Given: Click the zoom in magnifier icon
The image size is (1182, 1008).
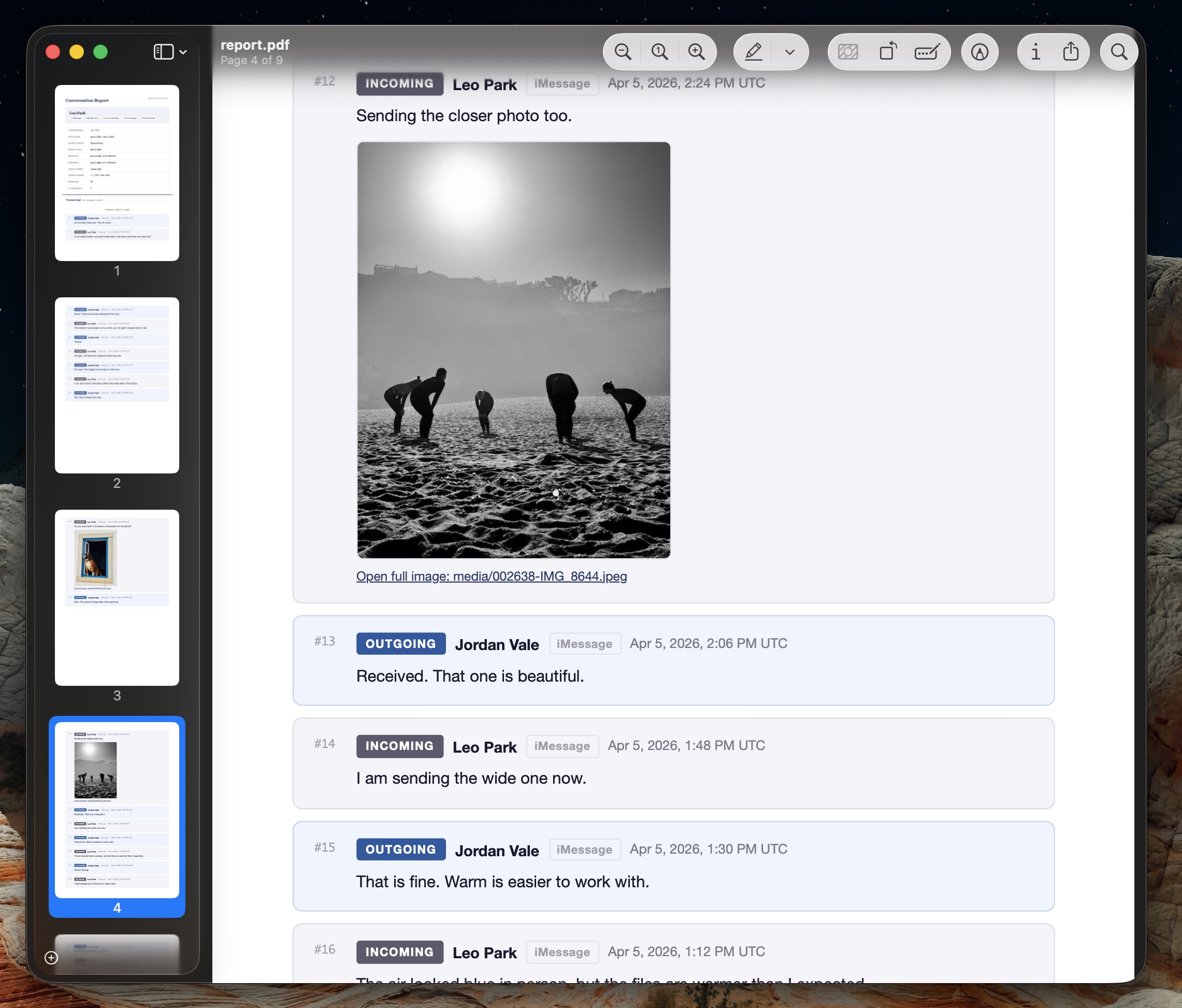Looking at the screenshot, I should tap(697, 52).
